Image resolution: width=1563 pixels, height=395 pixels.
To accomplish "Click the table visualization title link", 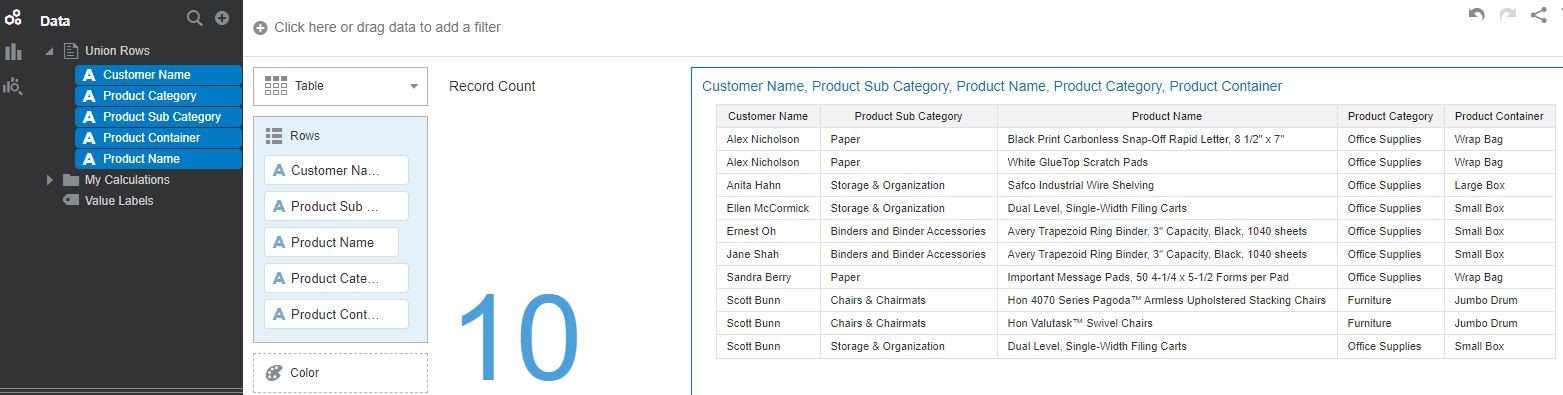I will click(992, 86).
